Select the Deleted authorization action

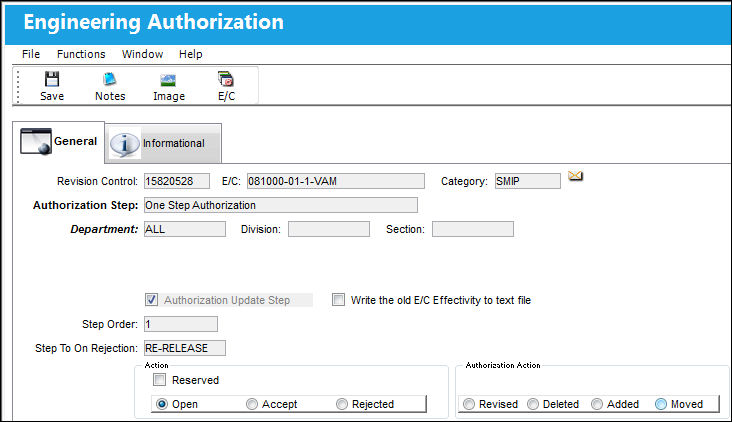point(533,404)
